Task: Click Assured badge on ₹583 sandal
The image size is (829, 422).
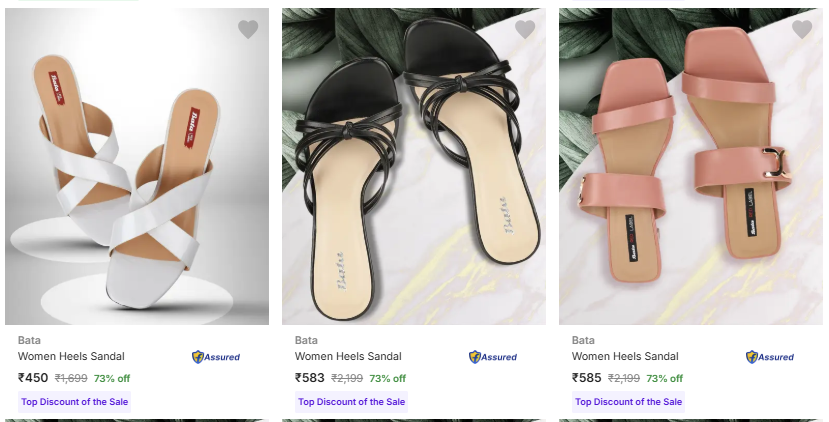Action: coord(493,357)
